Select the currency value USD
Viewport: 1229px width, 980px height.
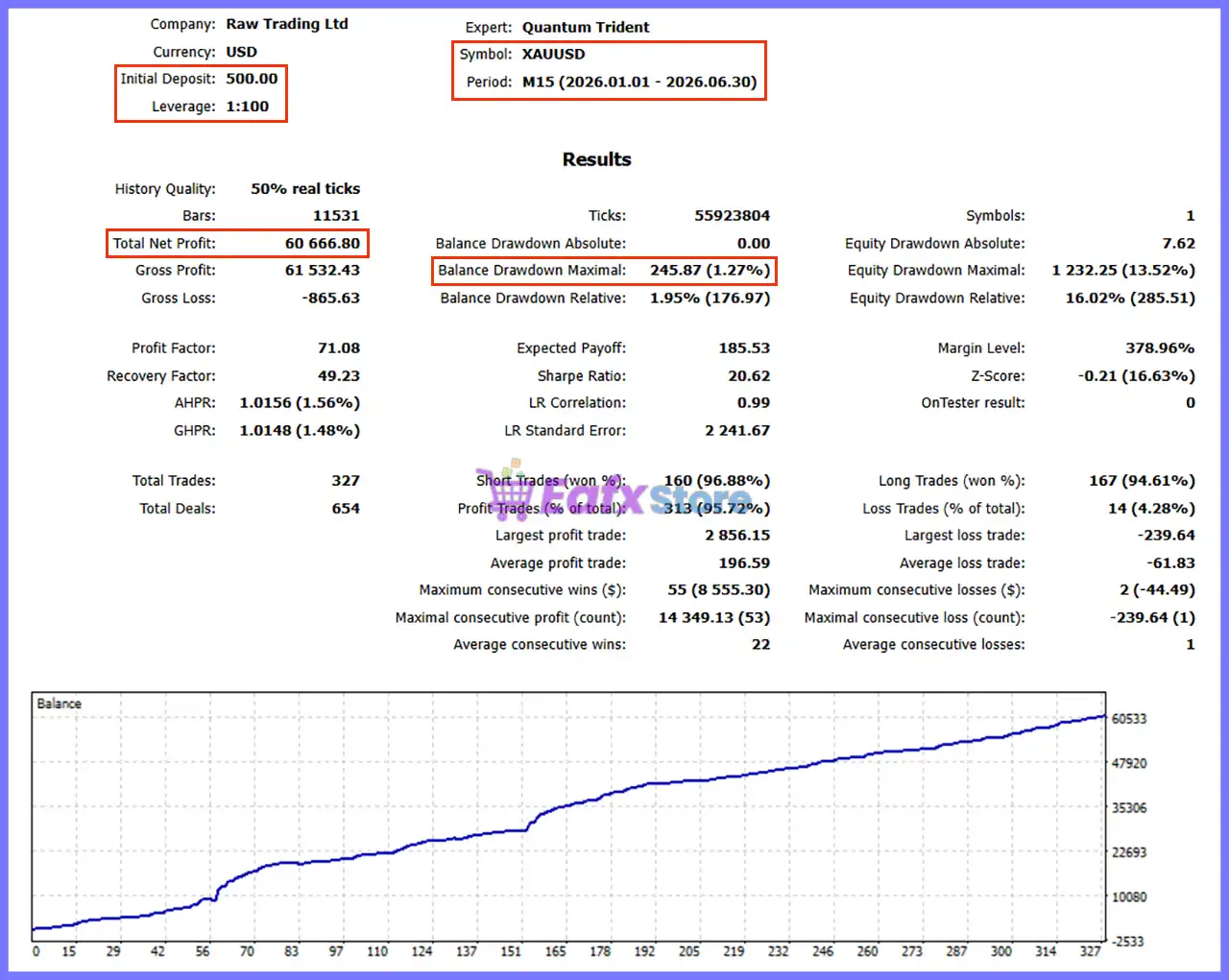tap(241, 52)
